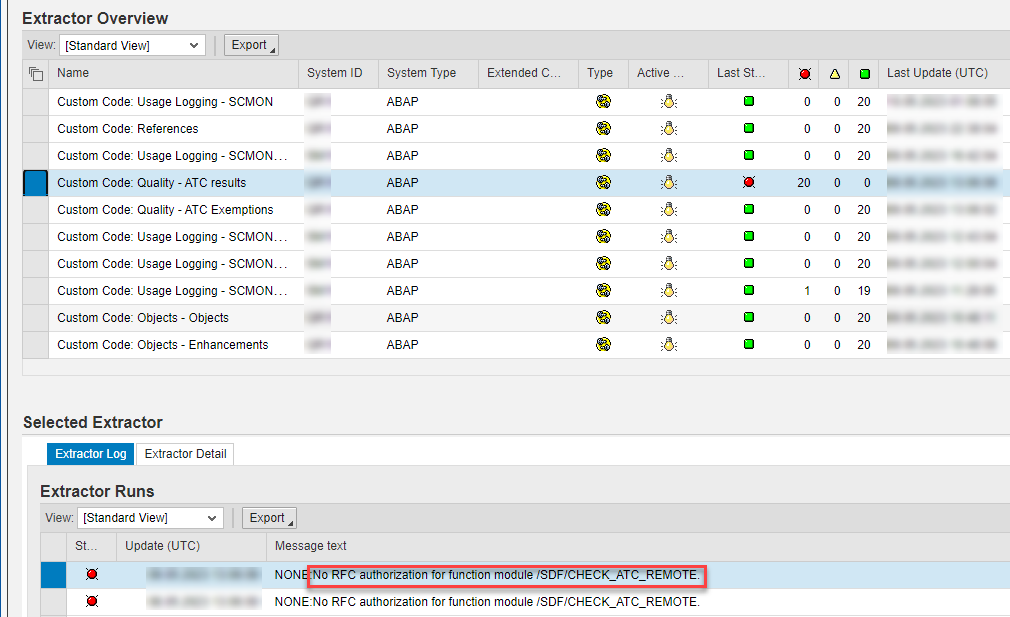Open the View dropdown in Extractor Overview
This screenshot has height=617, width=1010.
tap(132, 45)
